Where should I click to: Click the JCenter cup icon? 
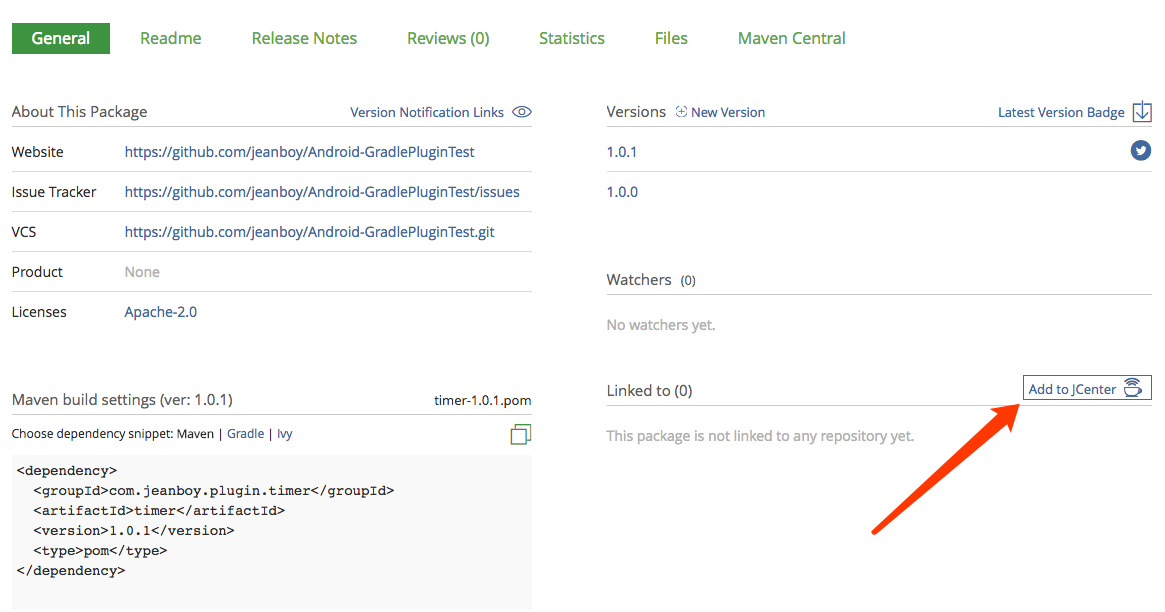(1132, 388)
